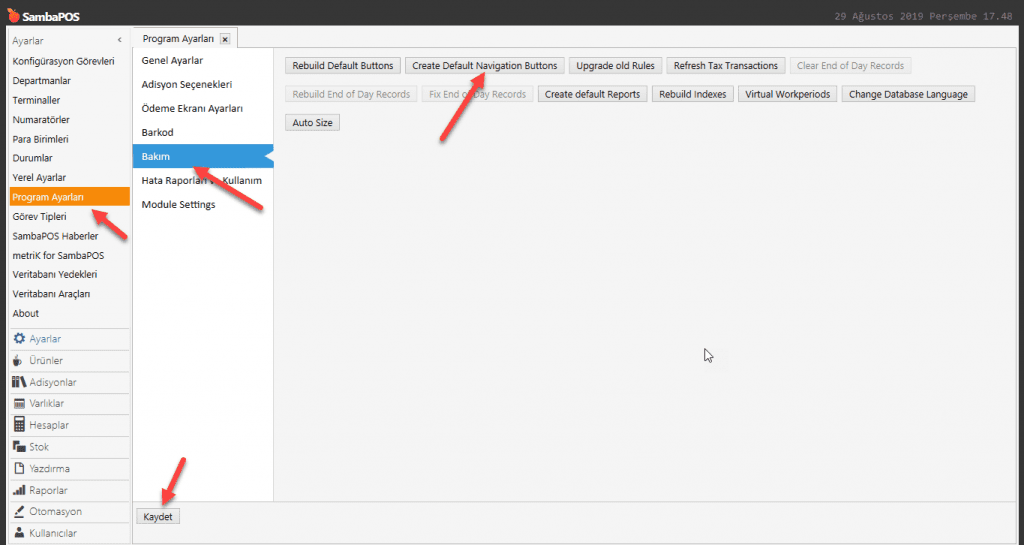Select Veritabanı Yedekleri in sidebar
1024x545 pixels.
(x=54, y=274)
